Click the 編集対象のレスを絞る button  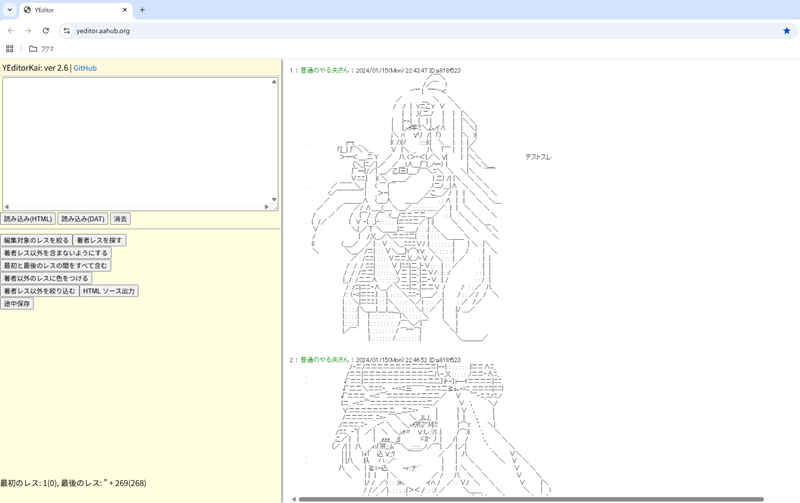pos(36,241)
